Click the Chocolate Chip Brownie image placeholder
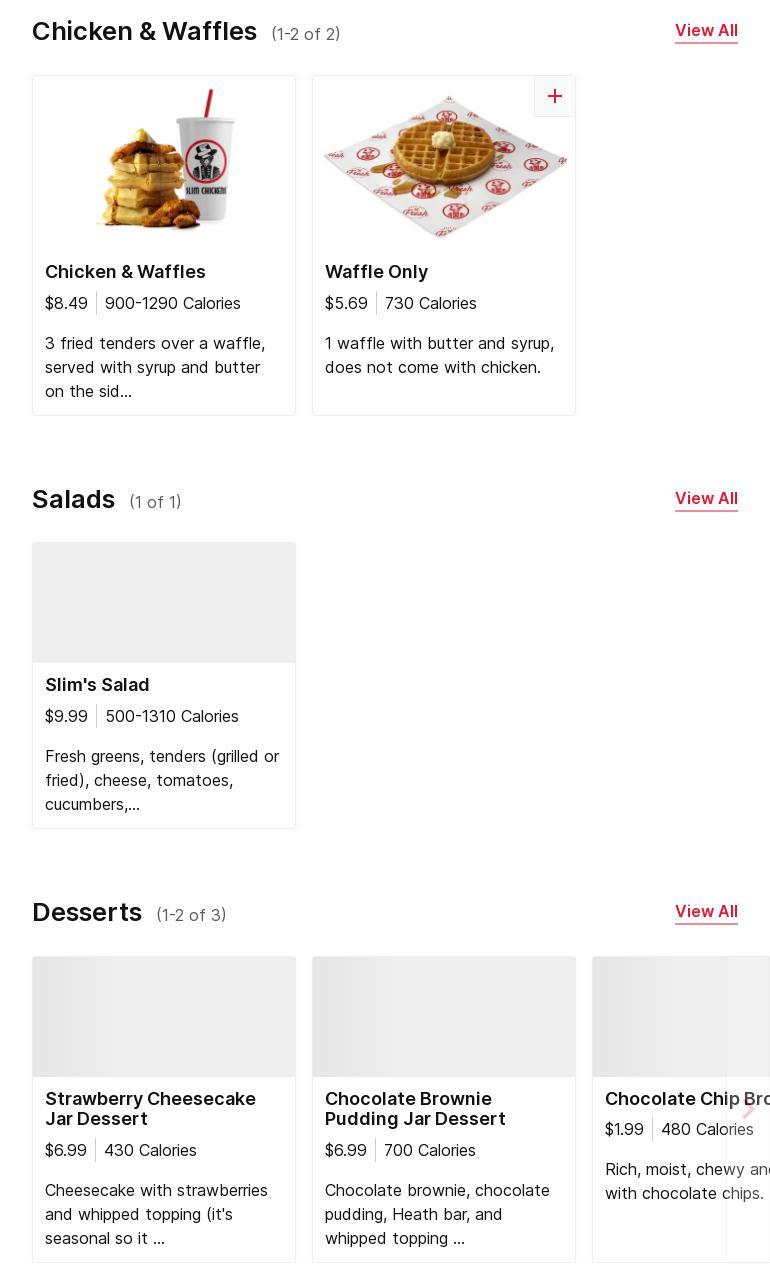 tap(660, 1017)
